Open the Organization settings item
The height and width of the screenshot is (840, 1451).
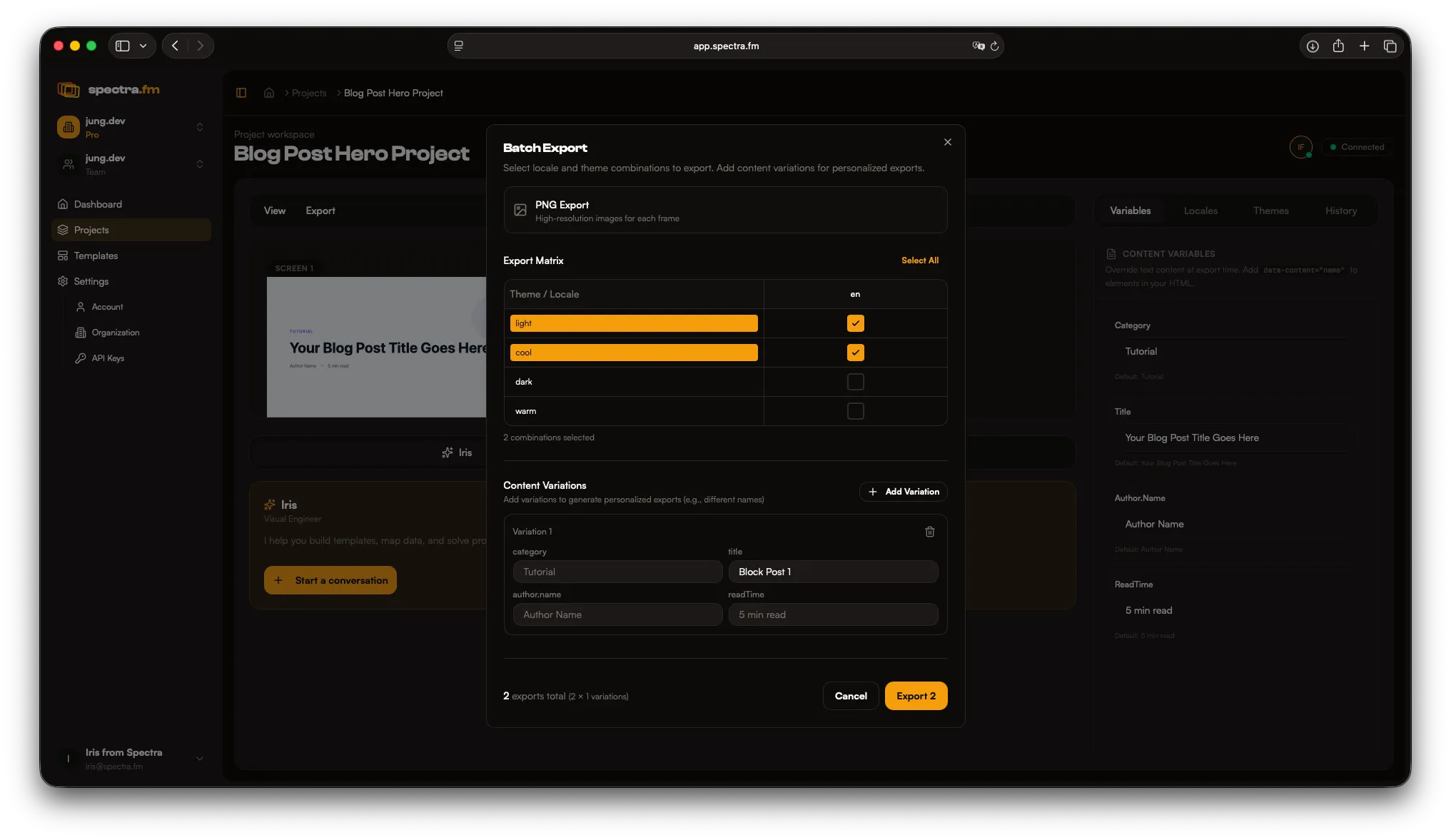tap(114, 332)
